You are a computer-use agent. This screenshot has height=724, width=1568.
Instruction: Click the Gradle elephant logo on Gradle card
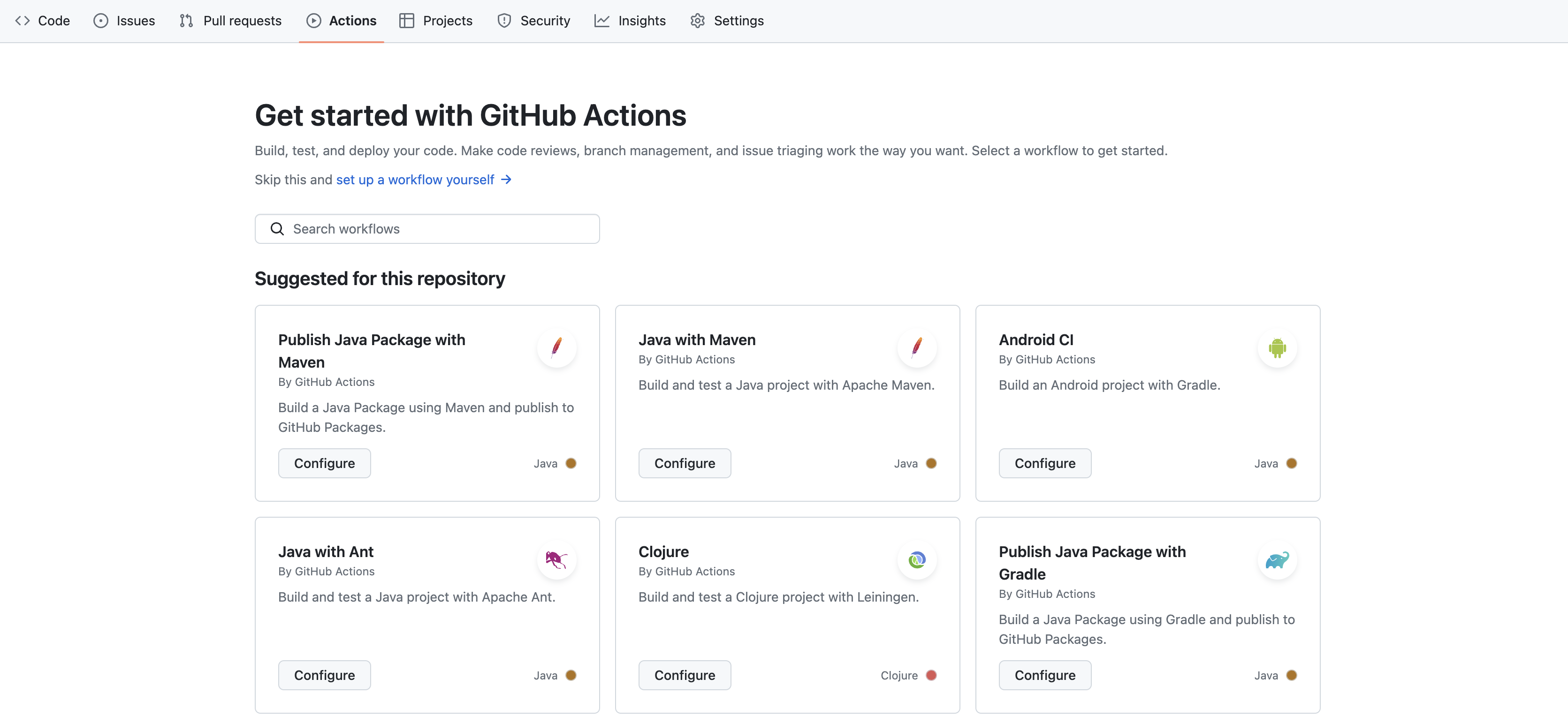(x=1277, y=559)
